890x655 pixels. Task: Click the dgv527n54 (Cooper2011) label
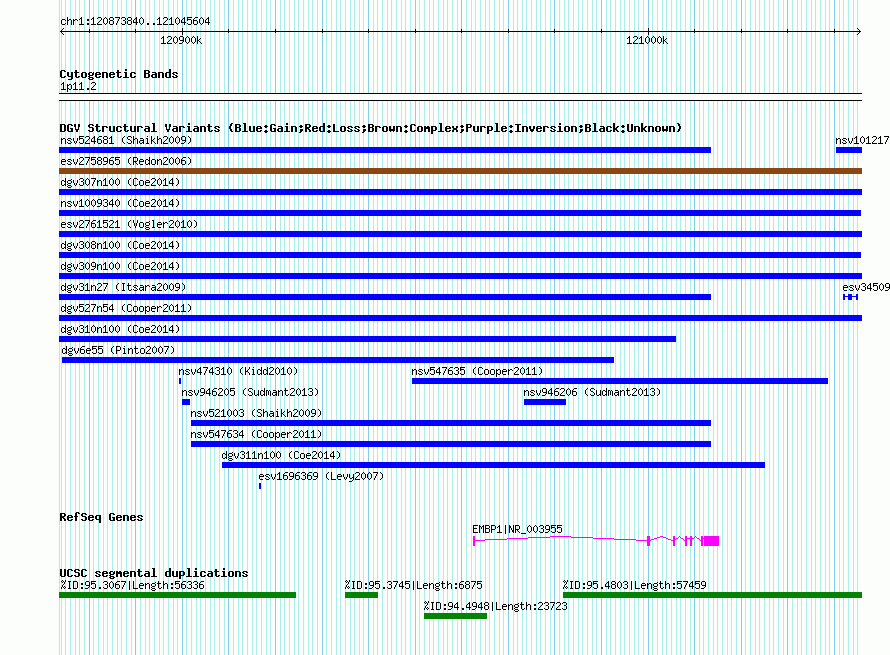click(x=126, y=308)
